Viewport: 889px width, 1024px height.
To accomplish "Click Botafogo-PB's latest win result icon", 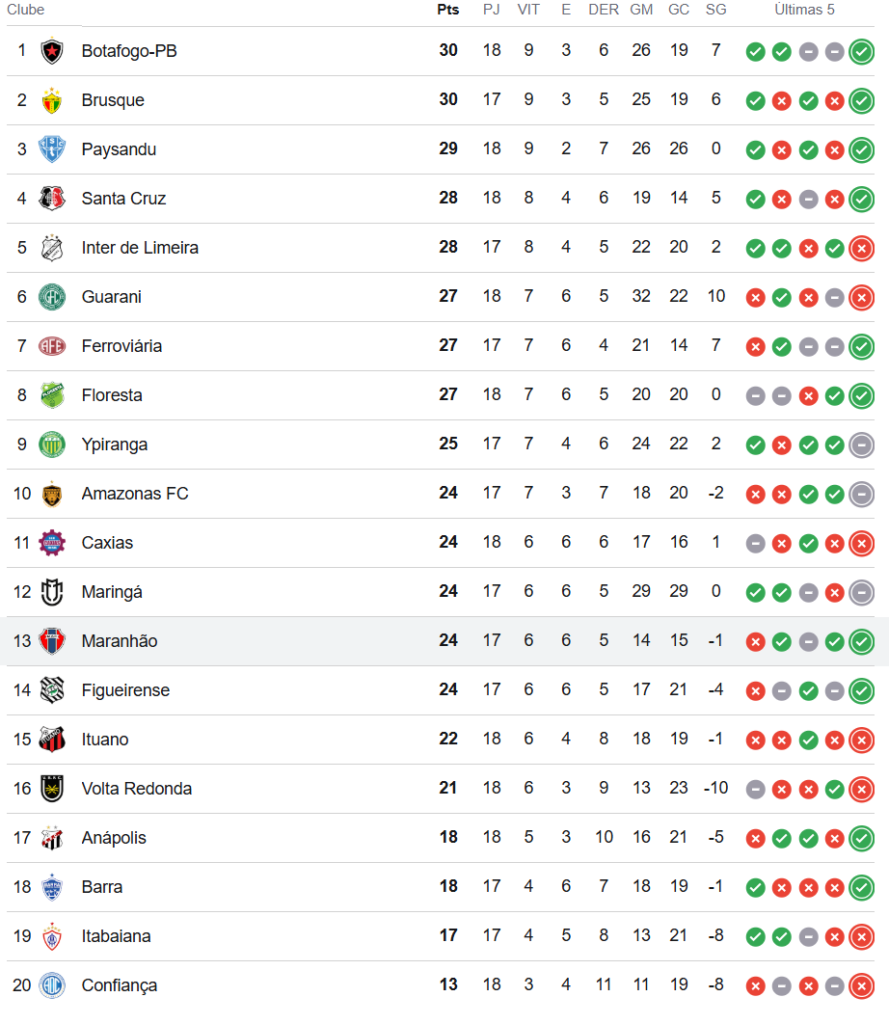I will (x=862, y=52).
